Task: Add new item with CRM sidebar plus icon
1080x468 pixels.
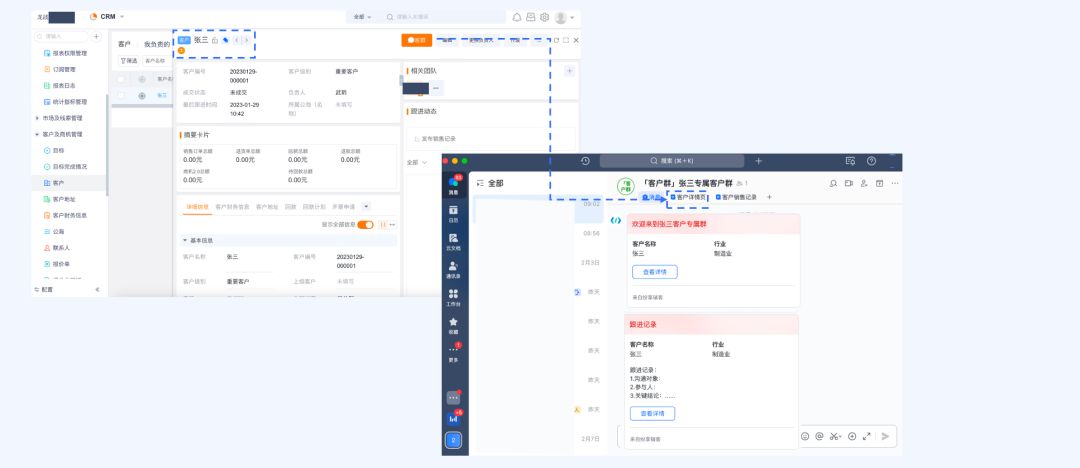Action: coord(96,37)
